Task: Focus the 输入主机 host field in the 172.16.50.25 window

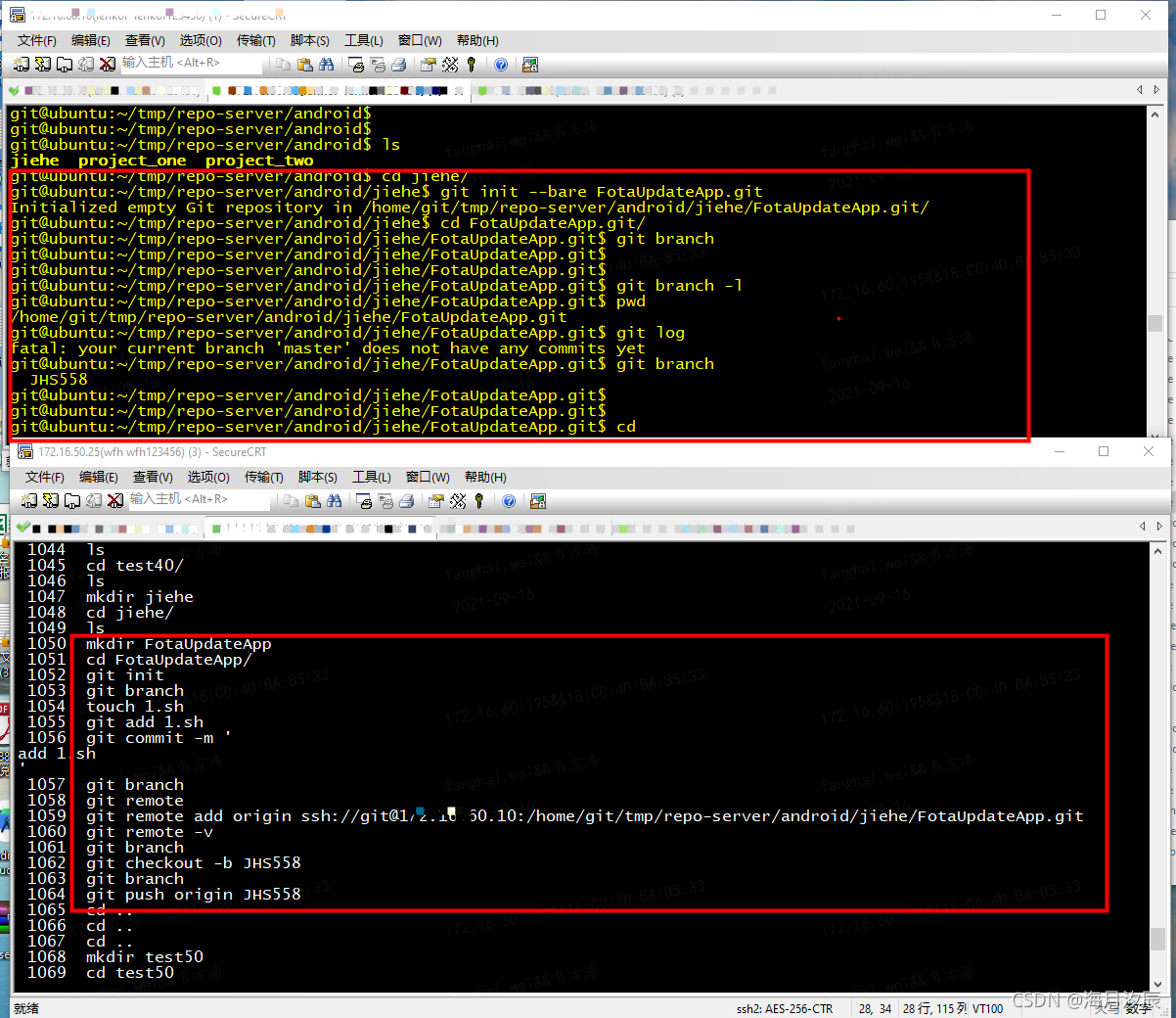Action: coord(200,500)
